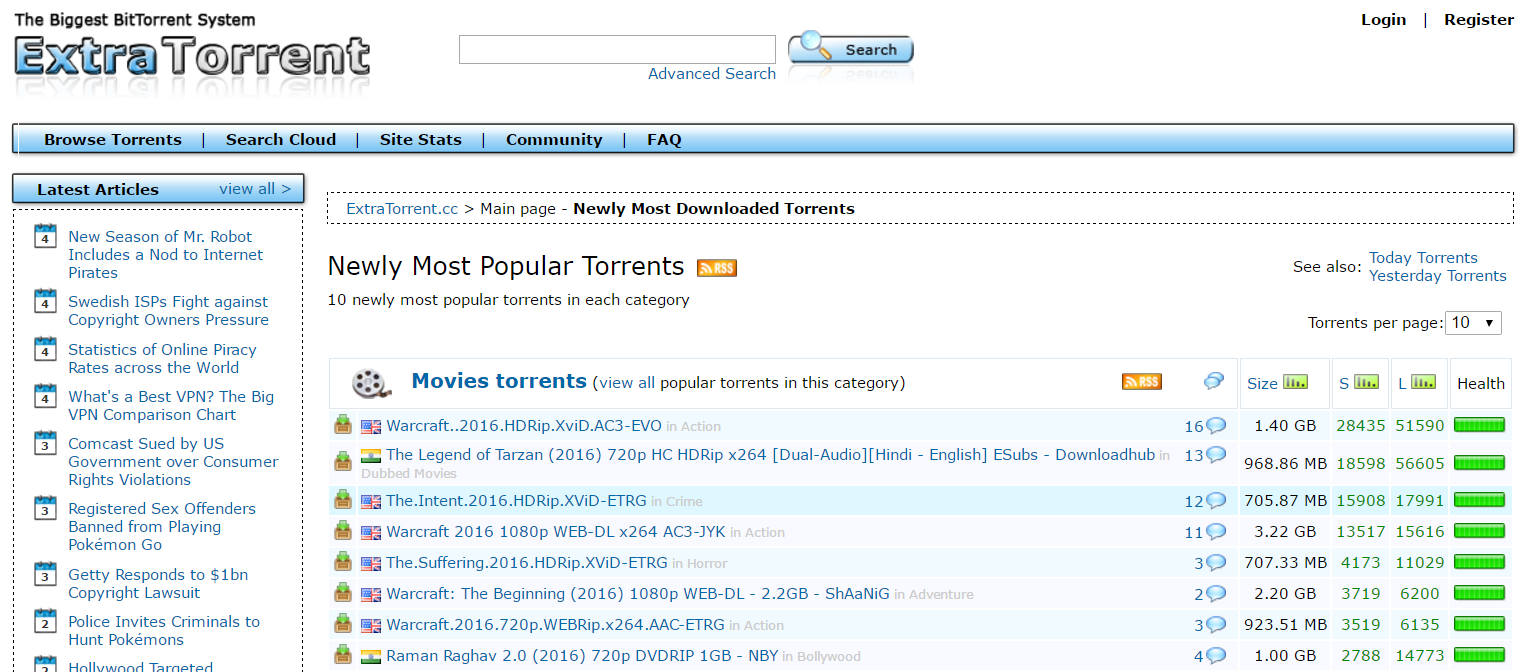
Task: Click the film reel Movies category icon
Action: 371,383
